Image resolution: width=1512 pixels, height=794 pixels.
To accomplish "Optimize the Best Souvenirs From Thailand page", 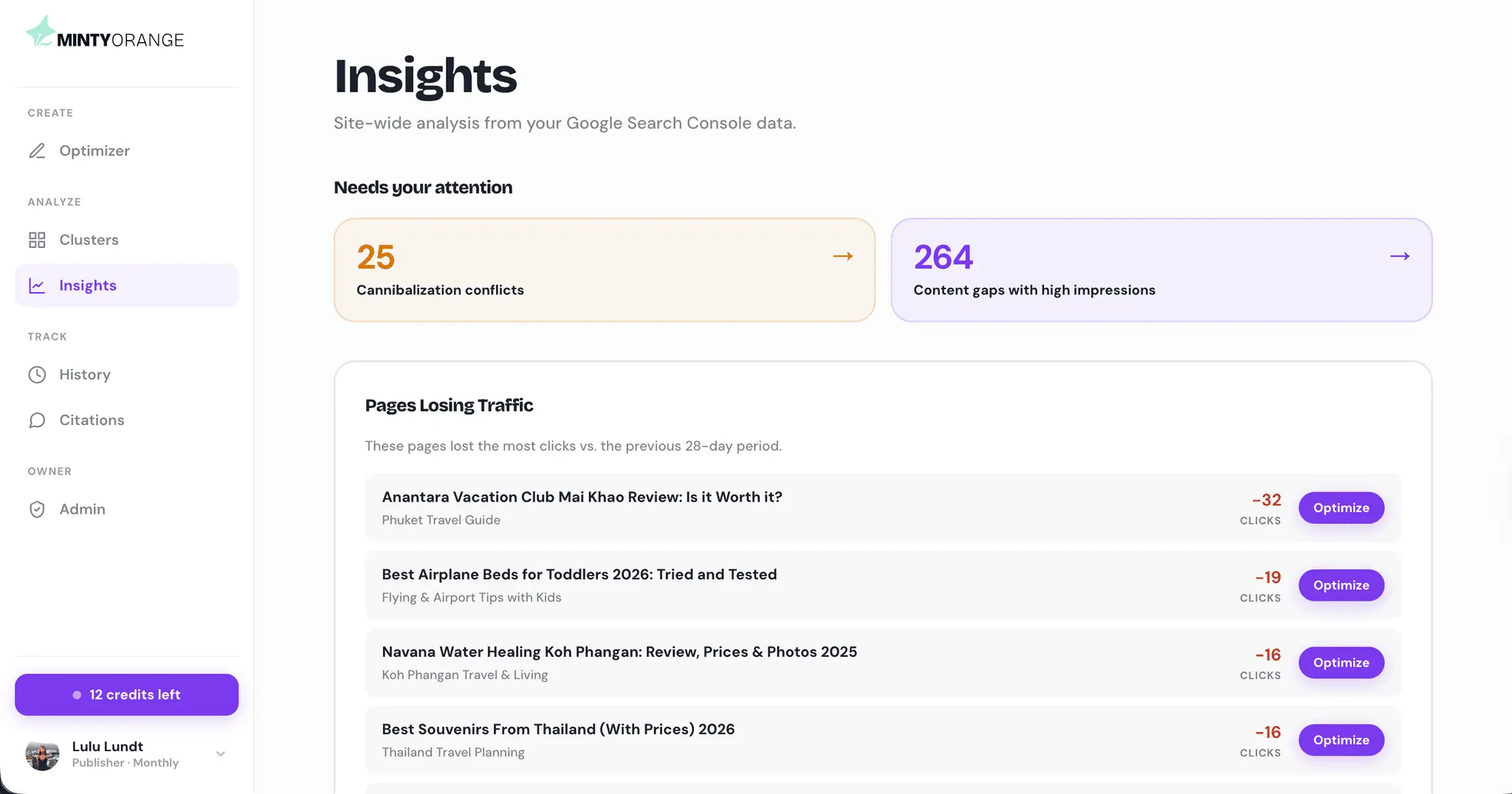I will [1341, 740].
